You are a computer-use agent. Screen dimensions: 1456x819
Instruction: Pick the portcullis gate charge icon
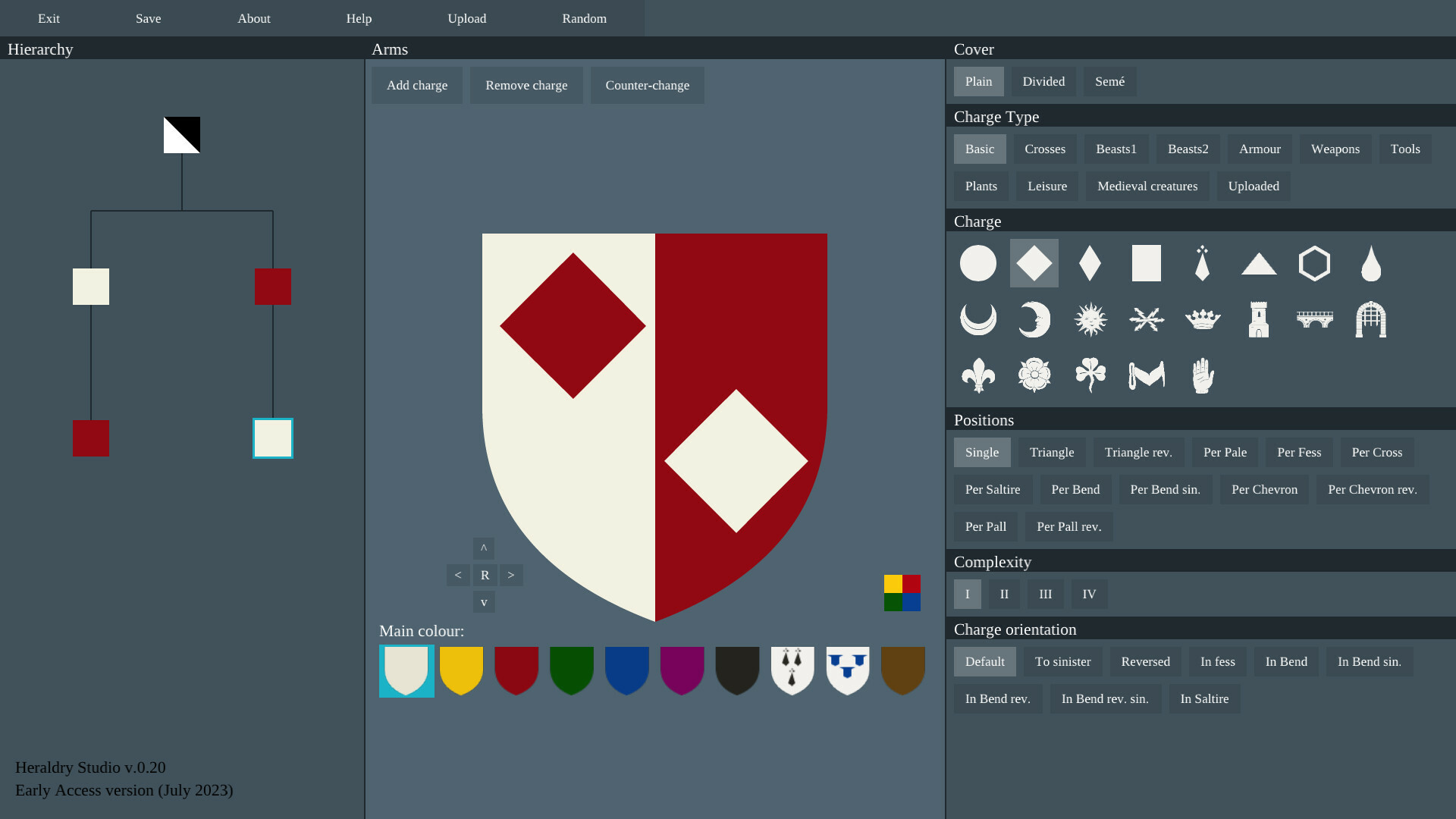1370,319
